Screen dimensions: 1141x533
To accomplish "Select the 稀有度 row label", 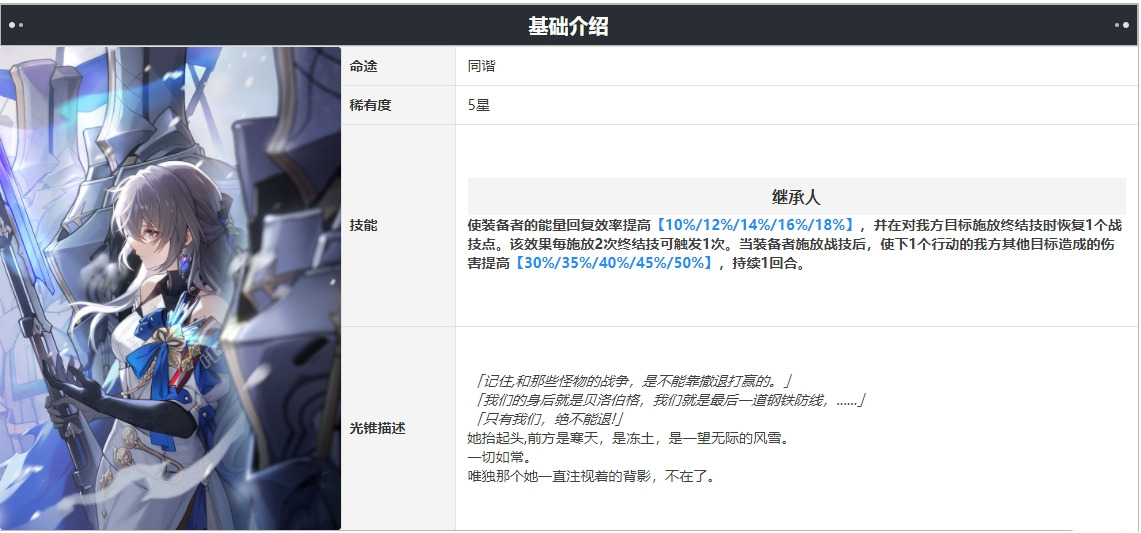I will coord(370,105).
